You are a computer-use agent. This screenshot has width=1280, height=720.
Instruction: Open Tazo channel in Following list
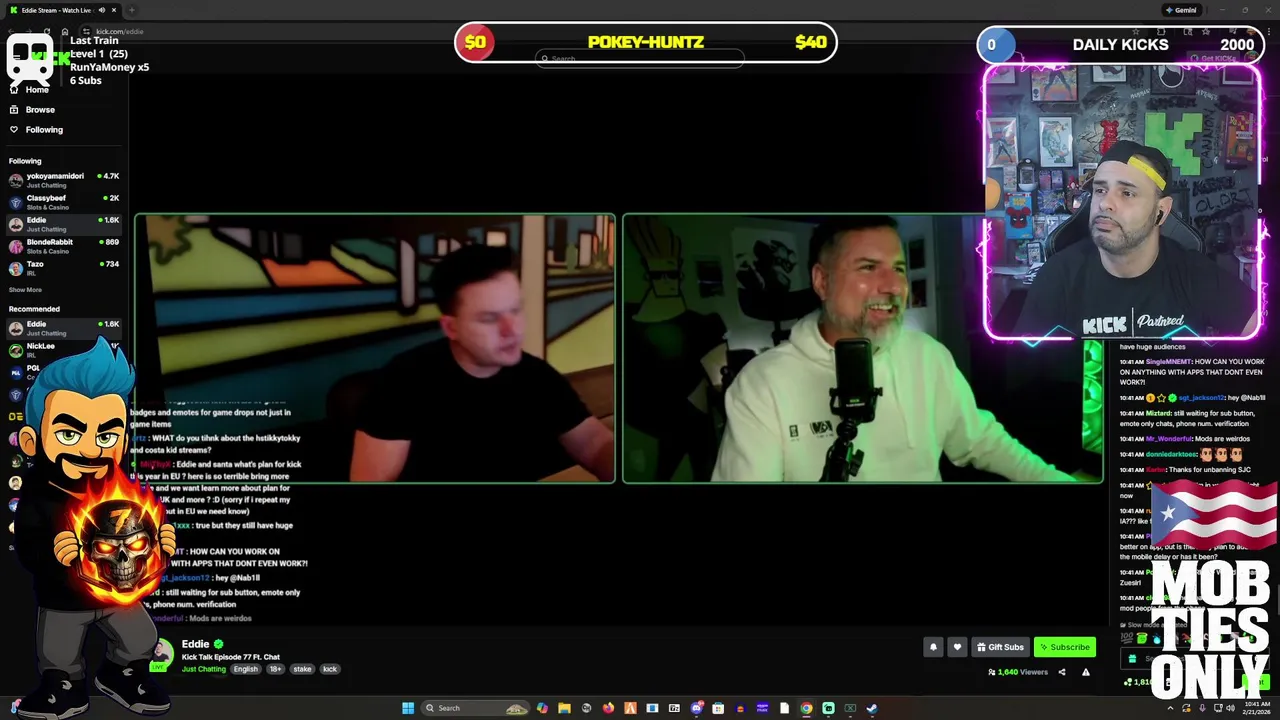(x=64, y=268)
